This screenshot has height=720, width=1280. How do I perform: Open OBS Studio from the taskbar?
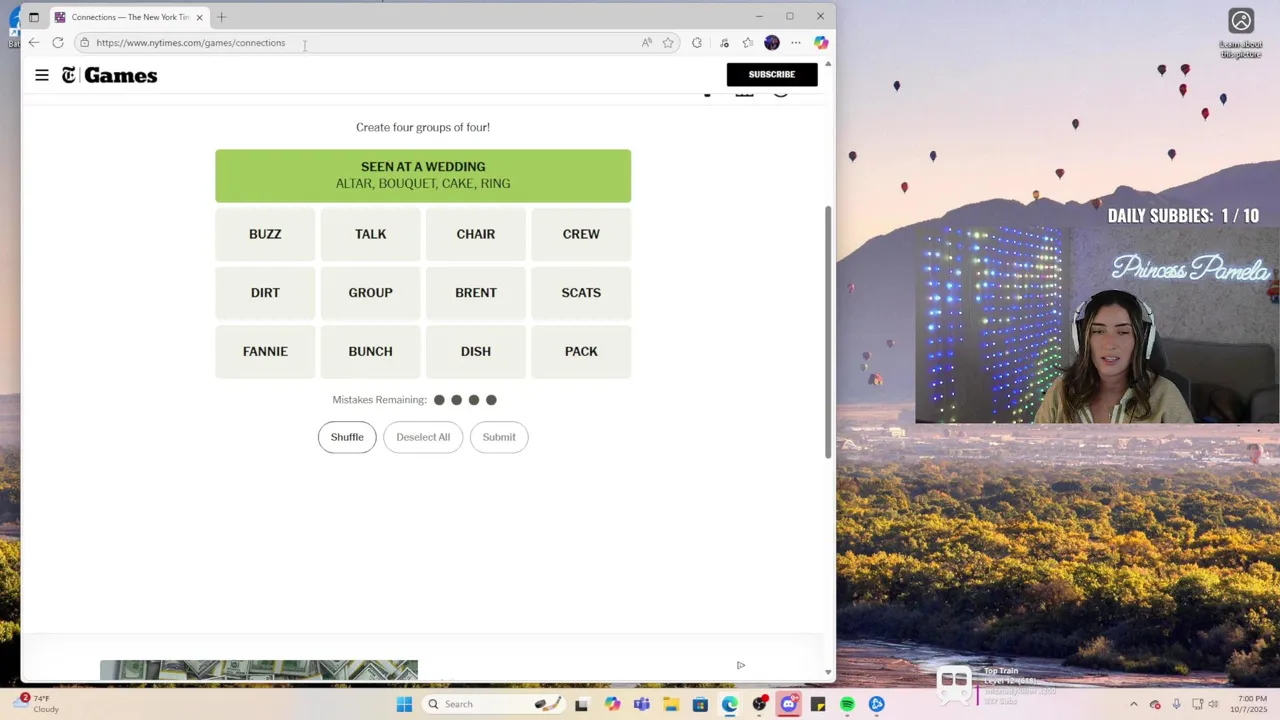point(760,704)
